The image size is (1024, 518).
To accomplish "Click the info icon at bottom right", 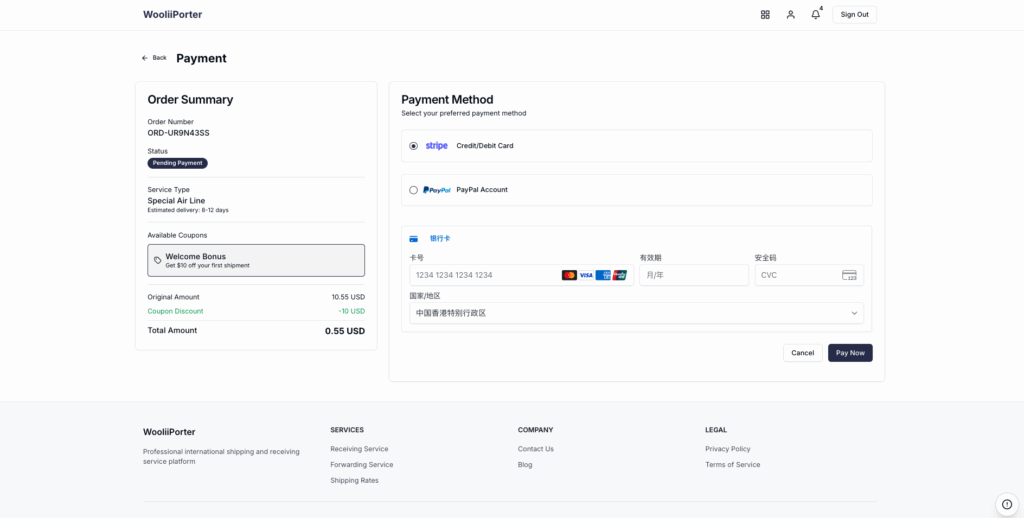I will [x=1006, y=504].
